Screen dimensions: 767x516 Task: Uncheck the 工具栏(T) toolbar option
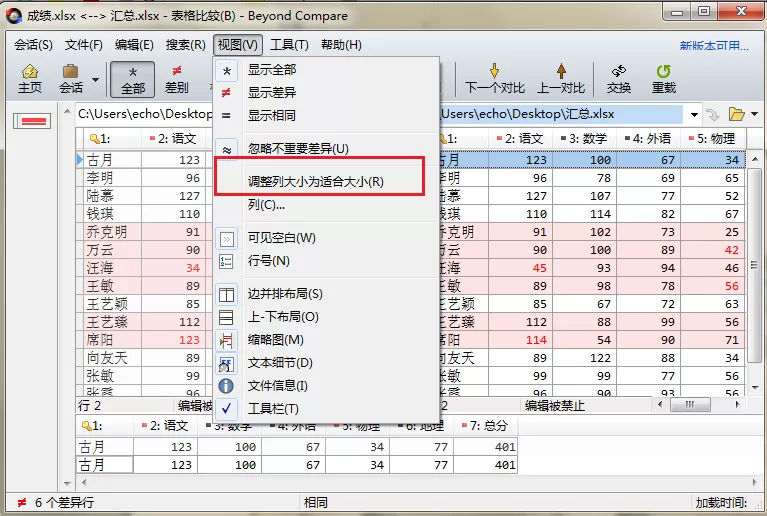(326, 409)
